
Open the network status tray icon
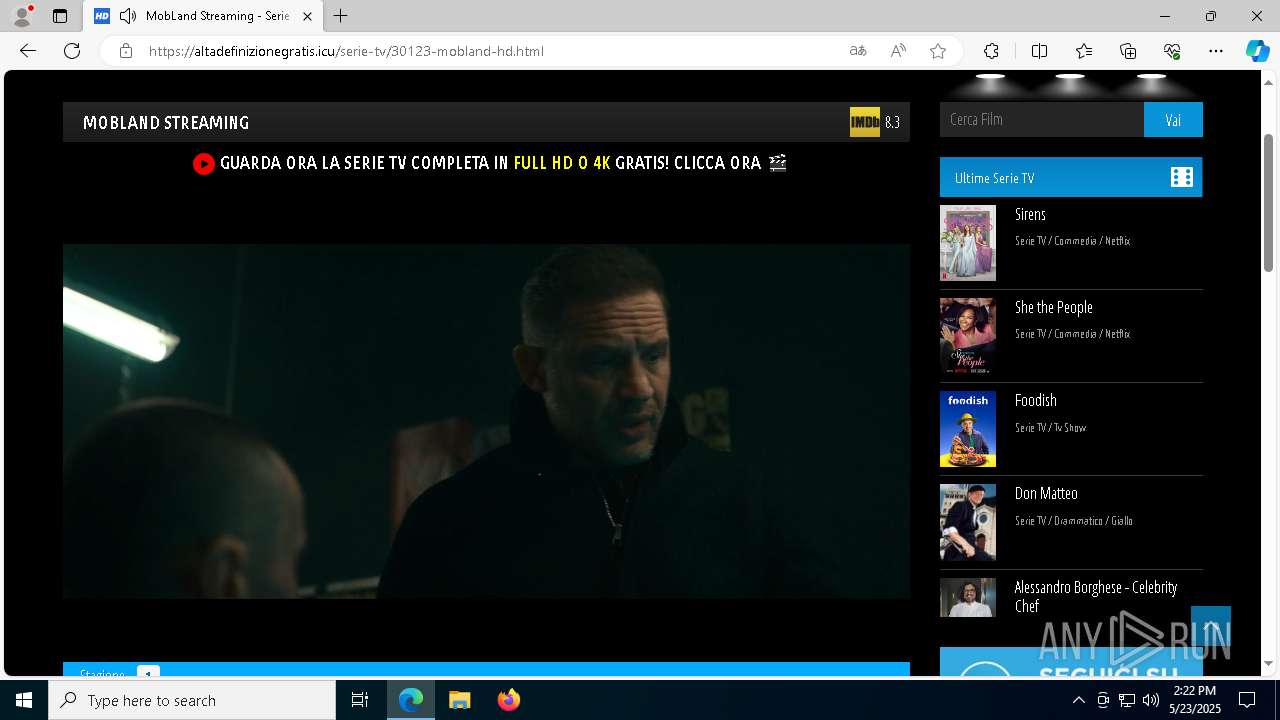click(1126, 700)
